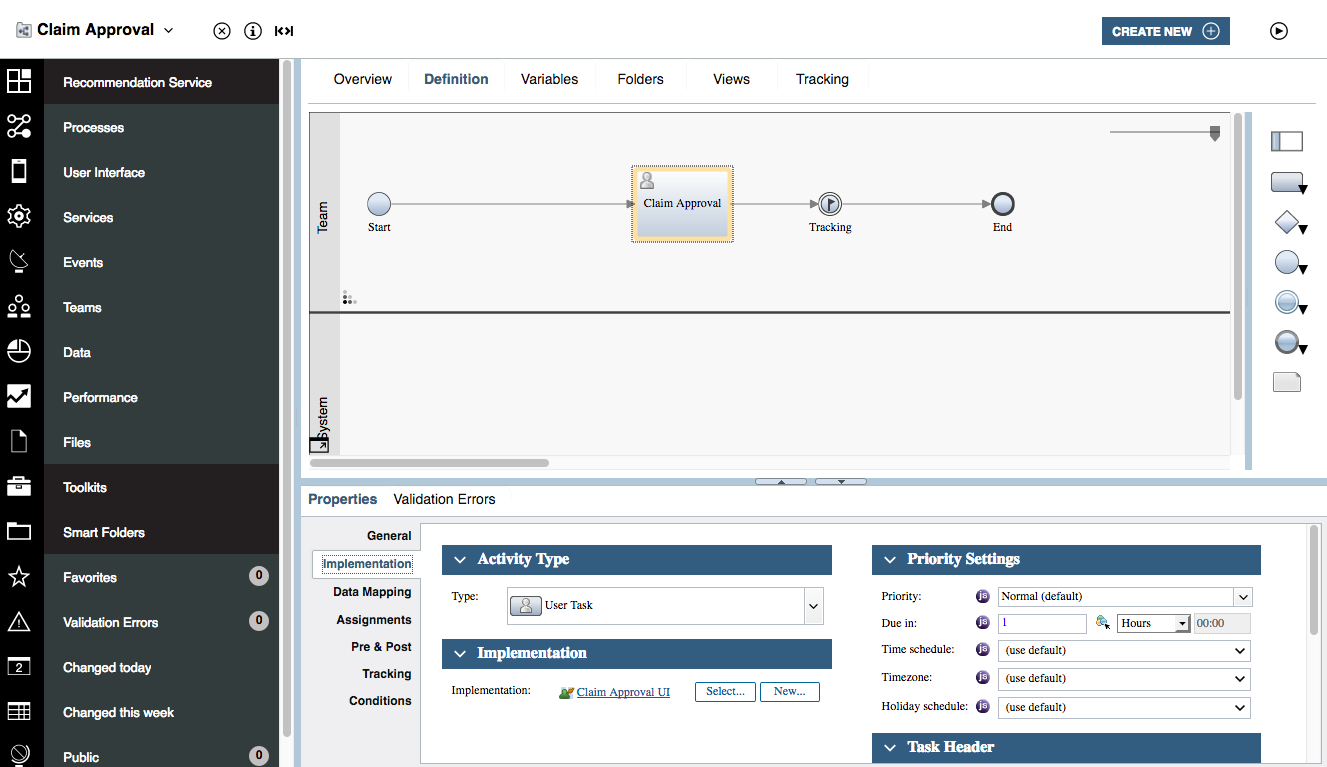Viewport: 1327px width, 767px height.
Task: Switch to the Variables tab
Action: pos(549,79)
